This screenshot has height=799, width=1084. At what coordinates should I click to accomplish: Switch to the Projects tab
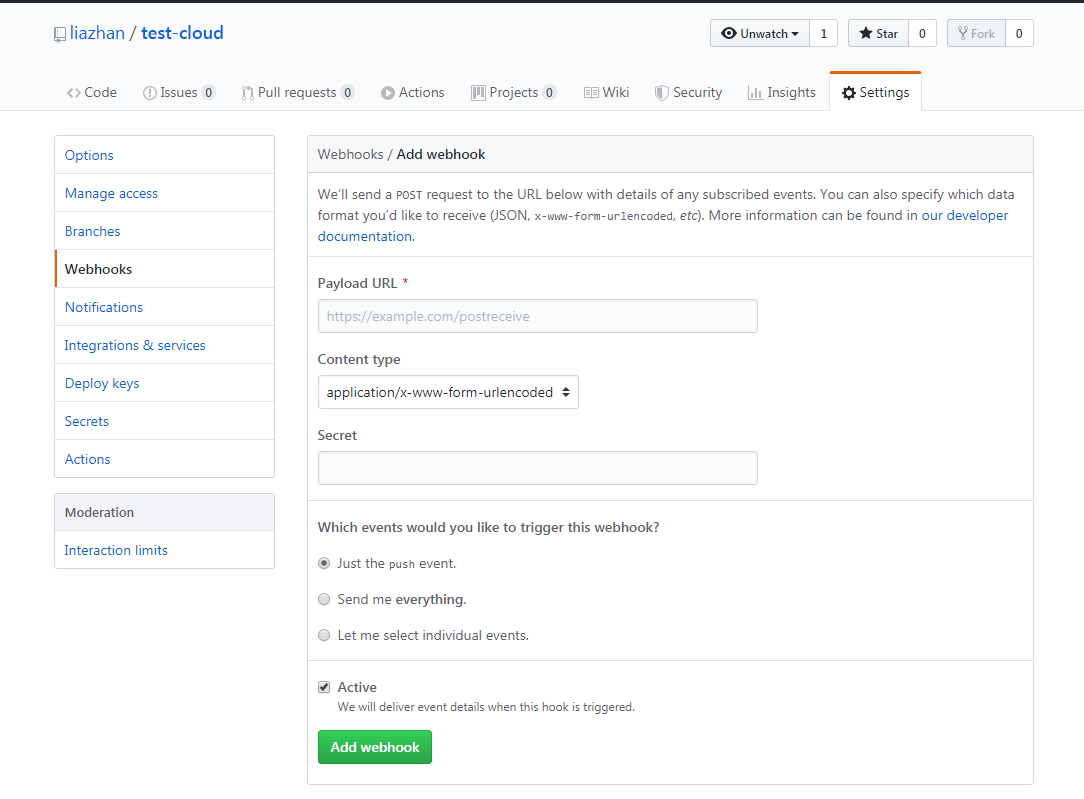tap(514, 93)
